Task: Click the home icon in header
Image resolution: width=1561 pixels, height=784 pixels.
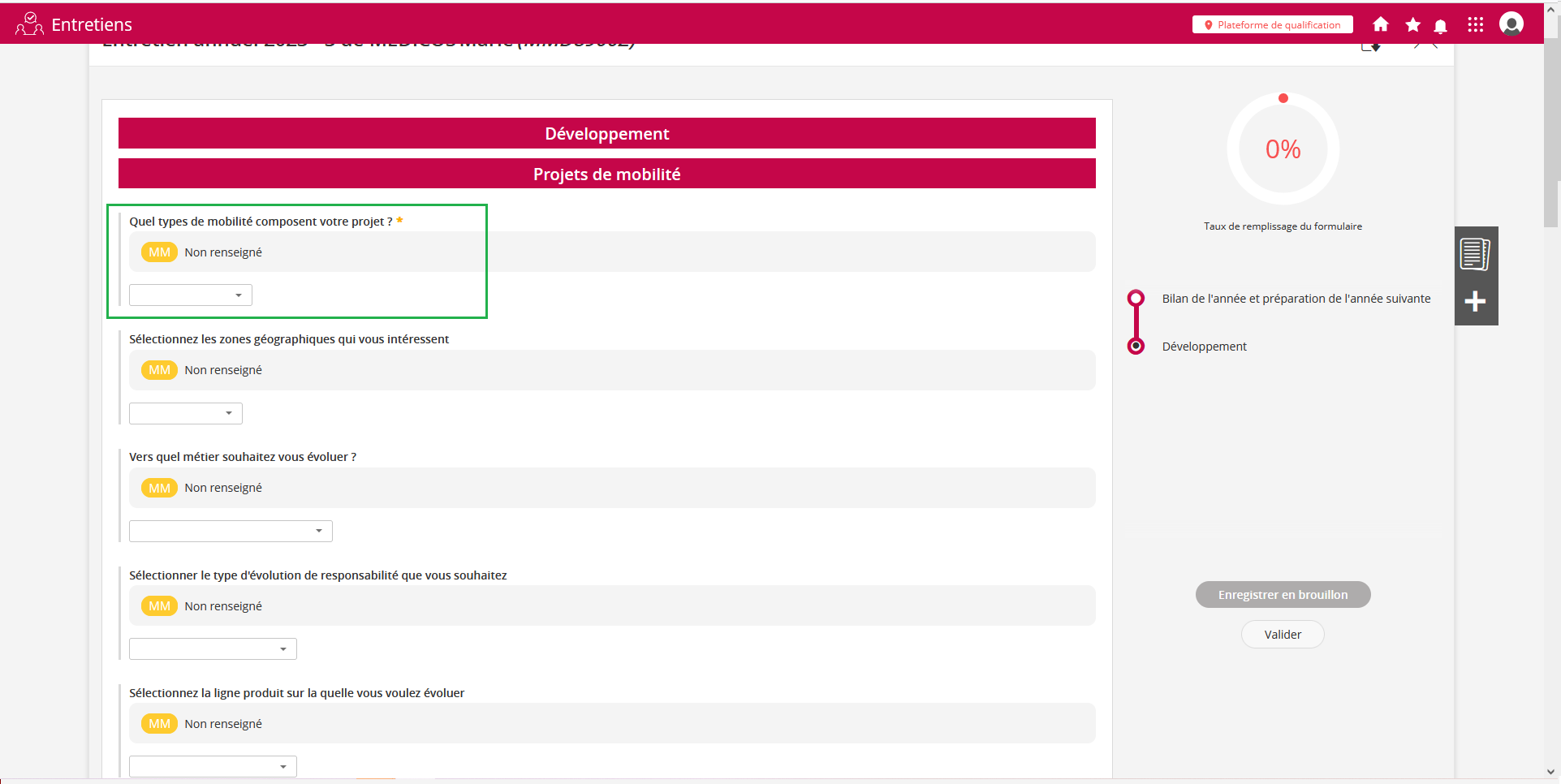Action: tap(1380, 24)
